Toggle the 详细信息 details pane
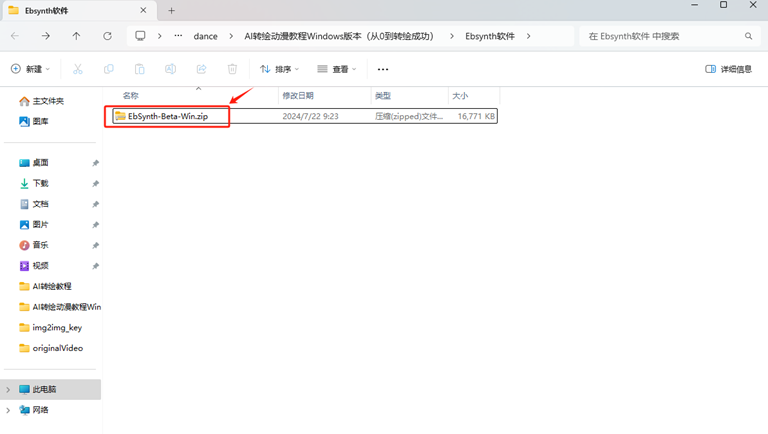This screenshot has width=768, height=434. point(728,69)
